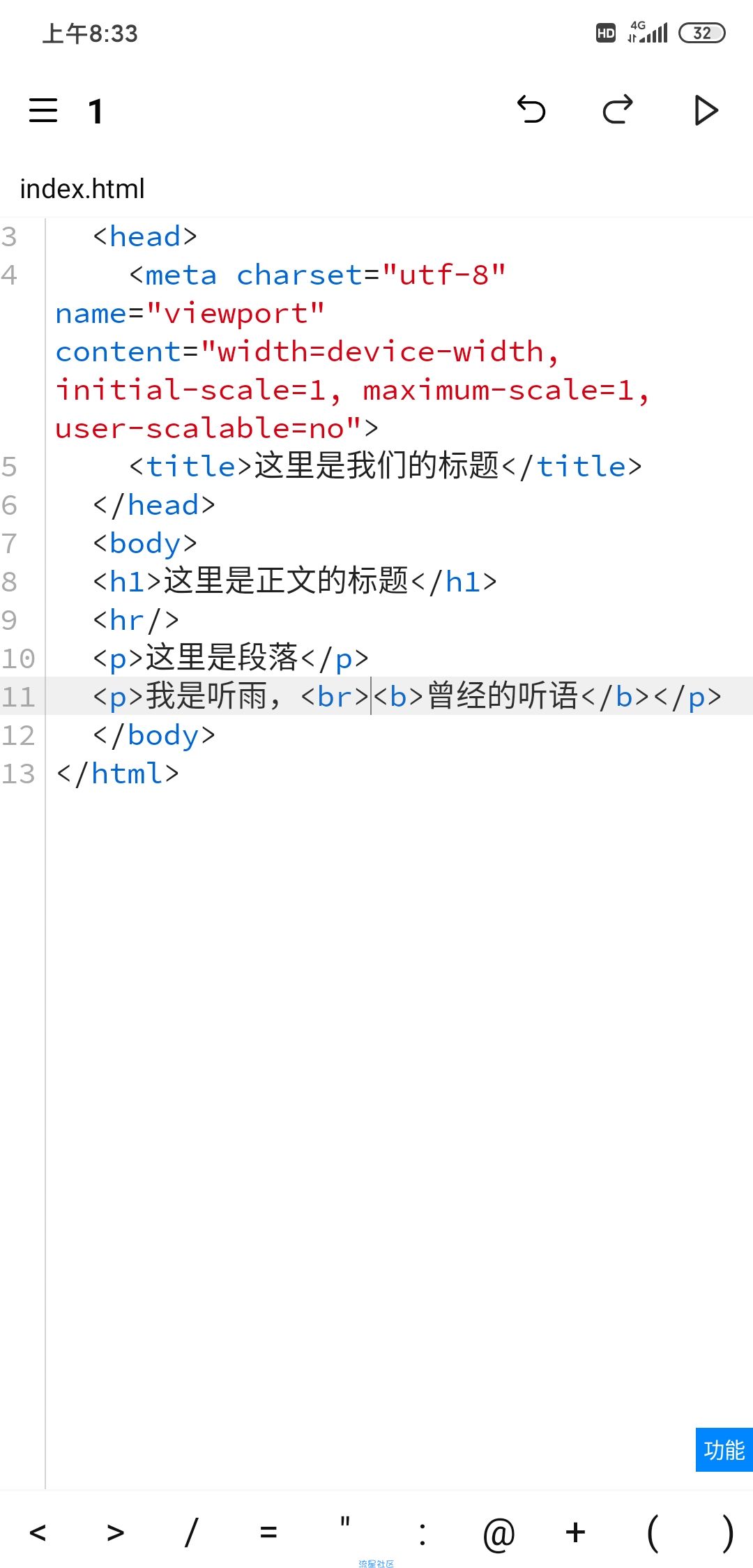The width and height of the screenshot is (753, 1568).
Task: Insert a less-than symbol from shortcut bar
Action: click(38, 1532)
